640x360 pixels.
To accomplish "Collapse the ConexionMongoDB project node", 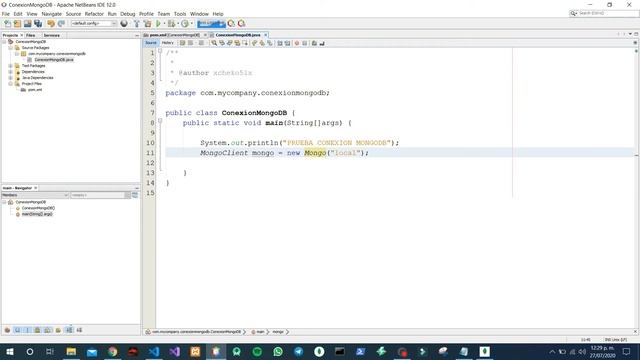I will pos(4,42).
